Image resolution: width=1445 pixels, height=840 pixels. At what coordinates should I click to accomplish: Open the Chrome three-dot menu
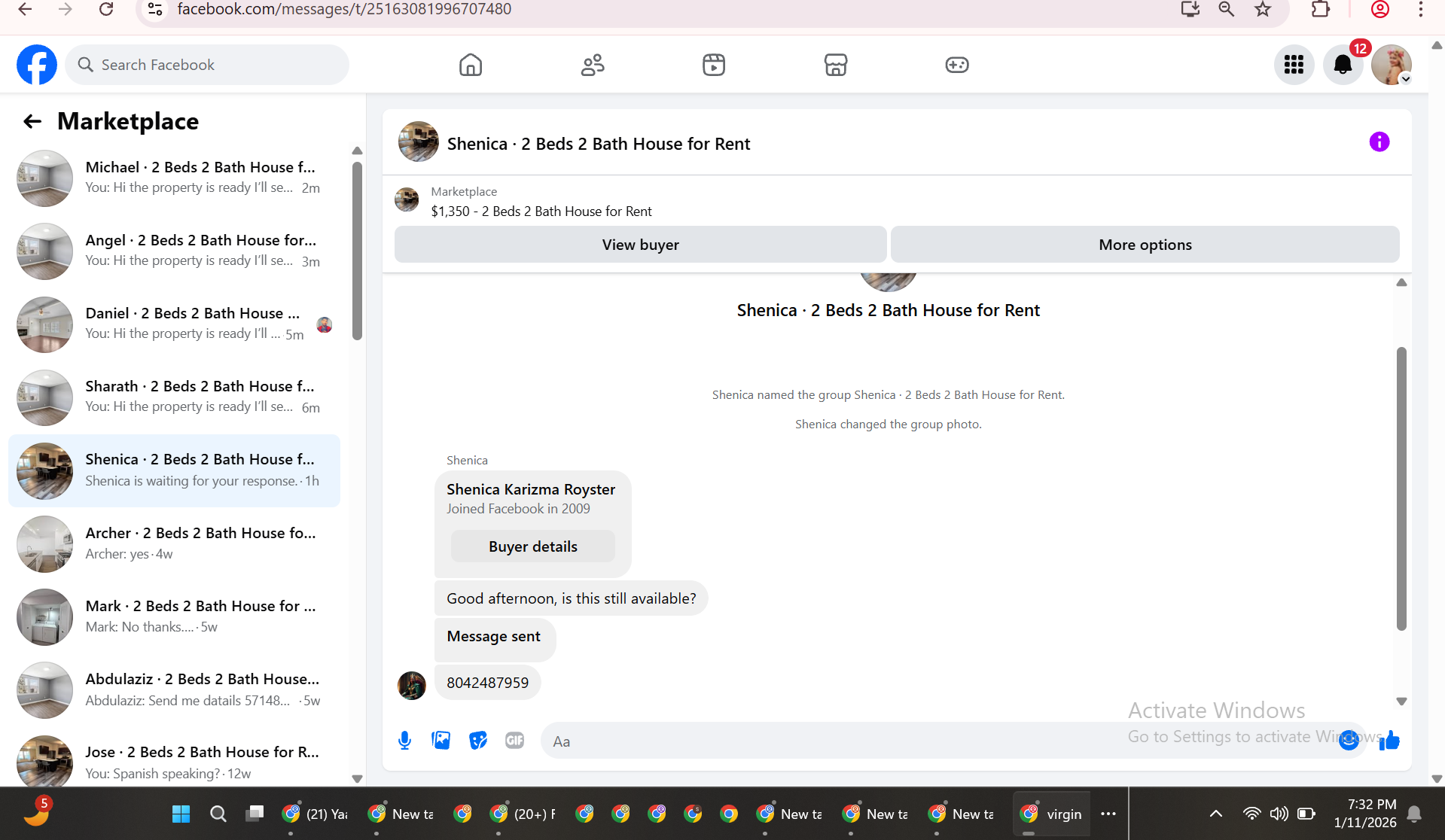[x=1421, y=9]
